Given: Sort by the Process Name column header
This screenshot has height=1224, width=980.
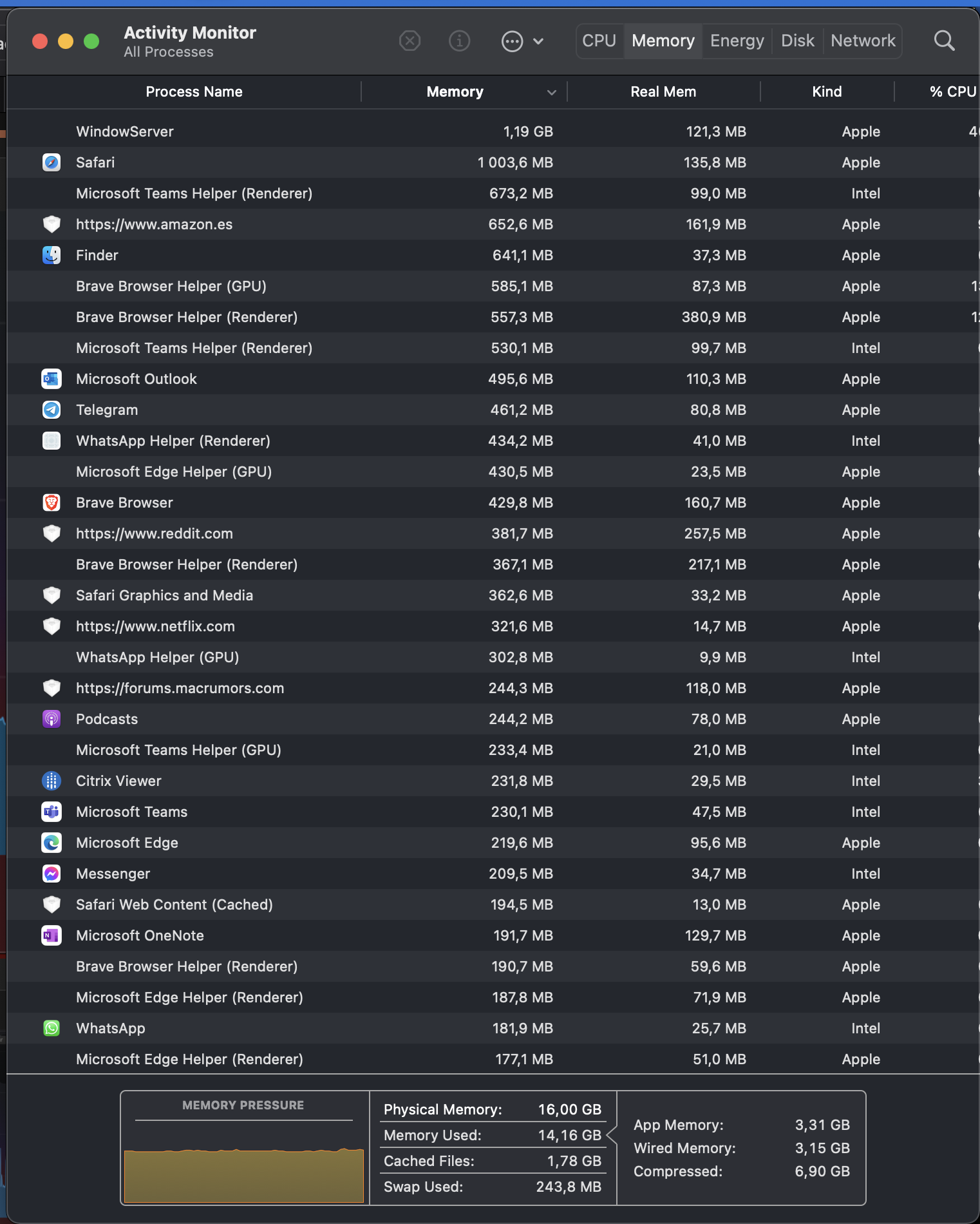Looking at the screenshot, I should pyautogui.click(x=194, y=92).
